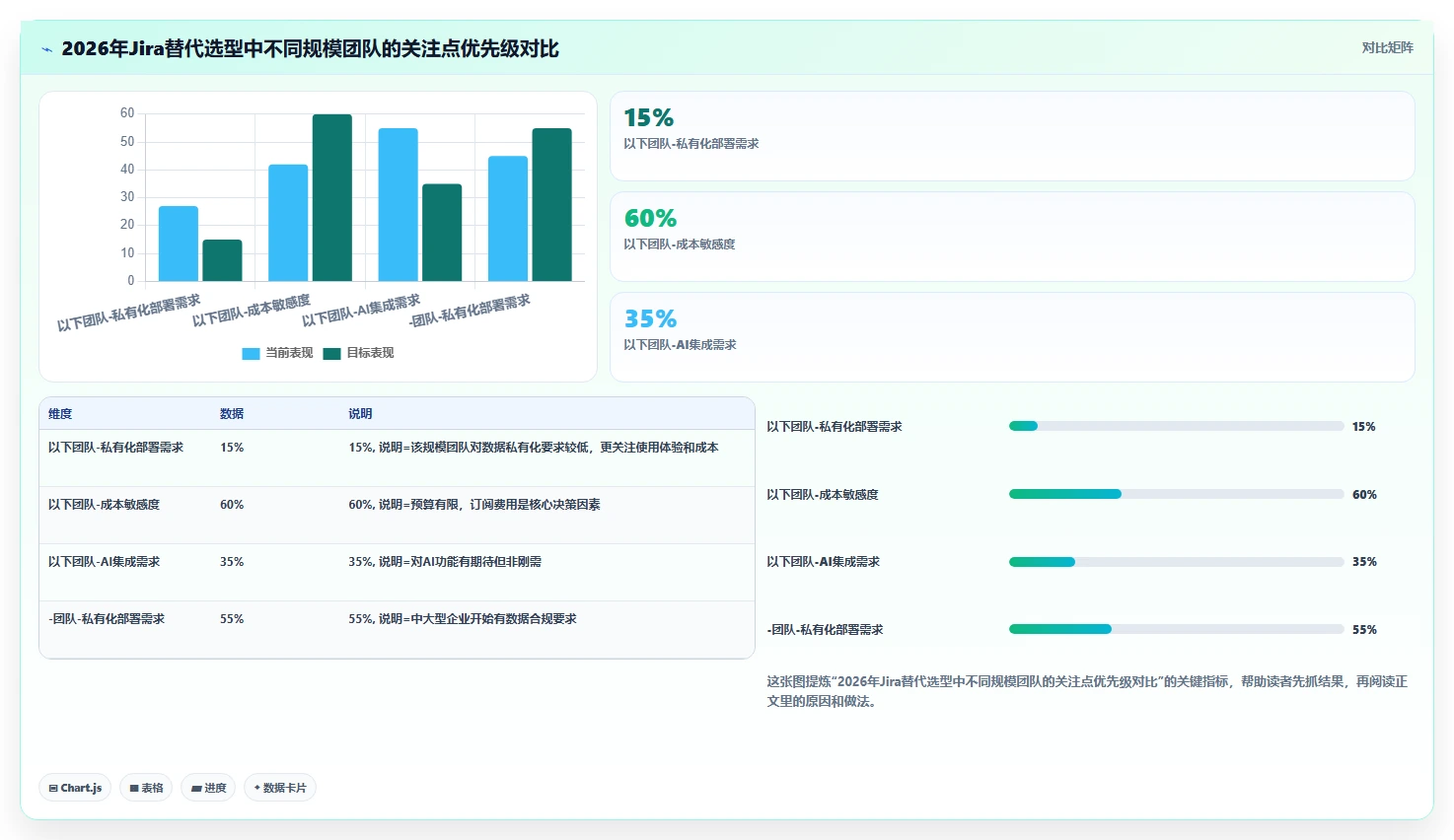Click the 55% progress bar for -团队-私有化部署需求

(1176, 629)
